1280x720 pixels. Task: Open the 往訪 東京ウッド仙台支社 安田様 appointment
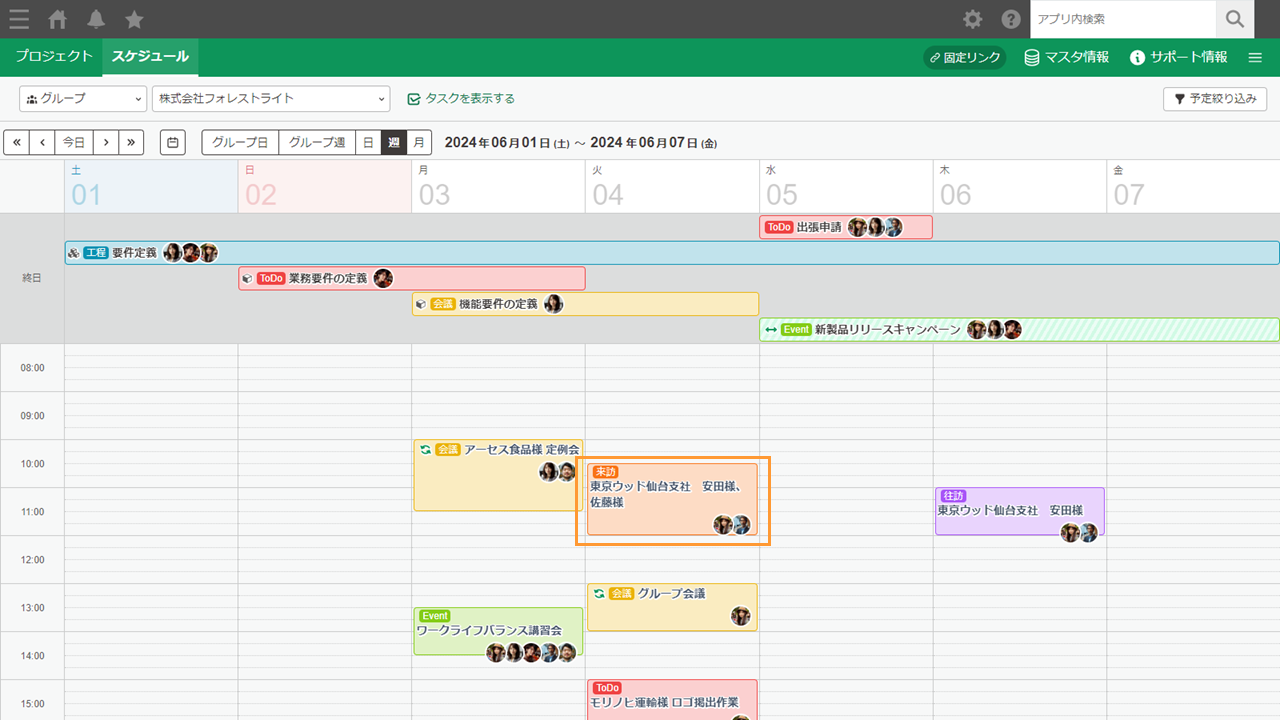pyautogui.click(x=1020, y=511)
